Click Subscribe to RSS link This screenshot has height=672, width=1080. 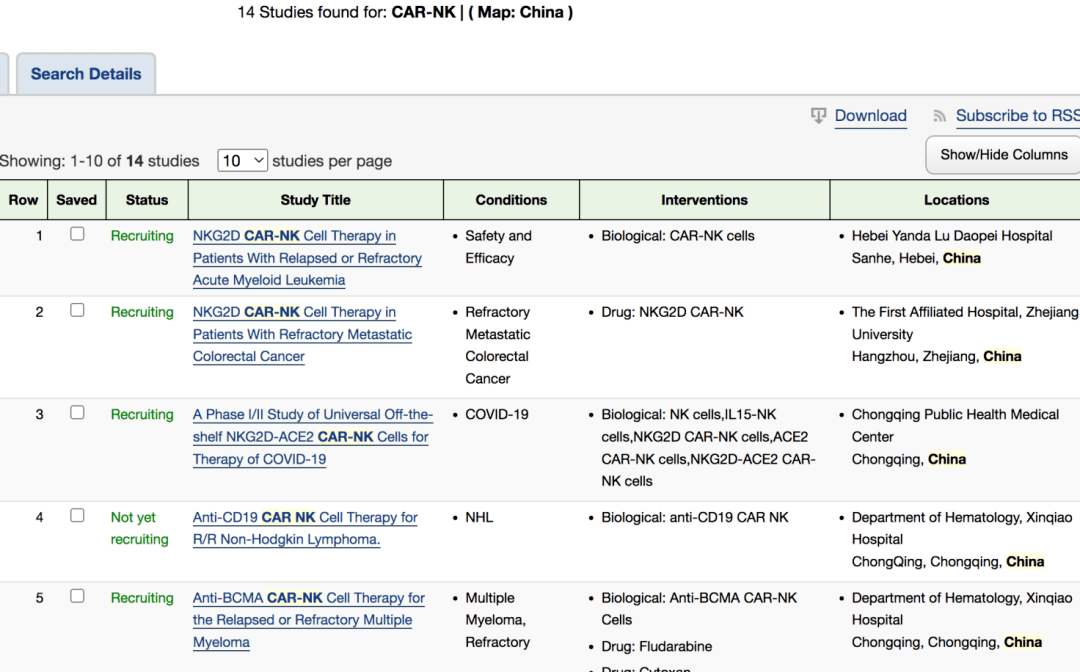(x=1017, y=116)
